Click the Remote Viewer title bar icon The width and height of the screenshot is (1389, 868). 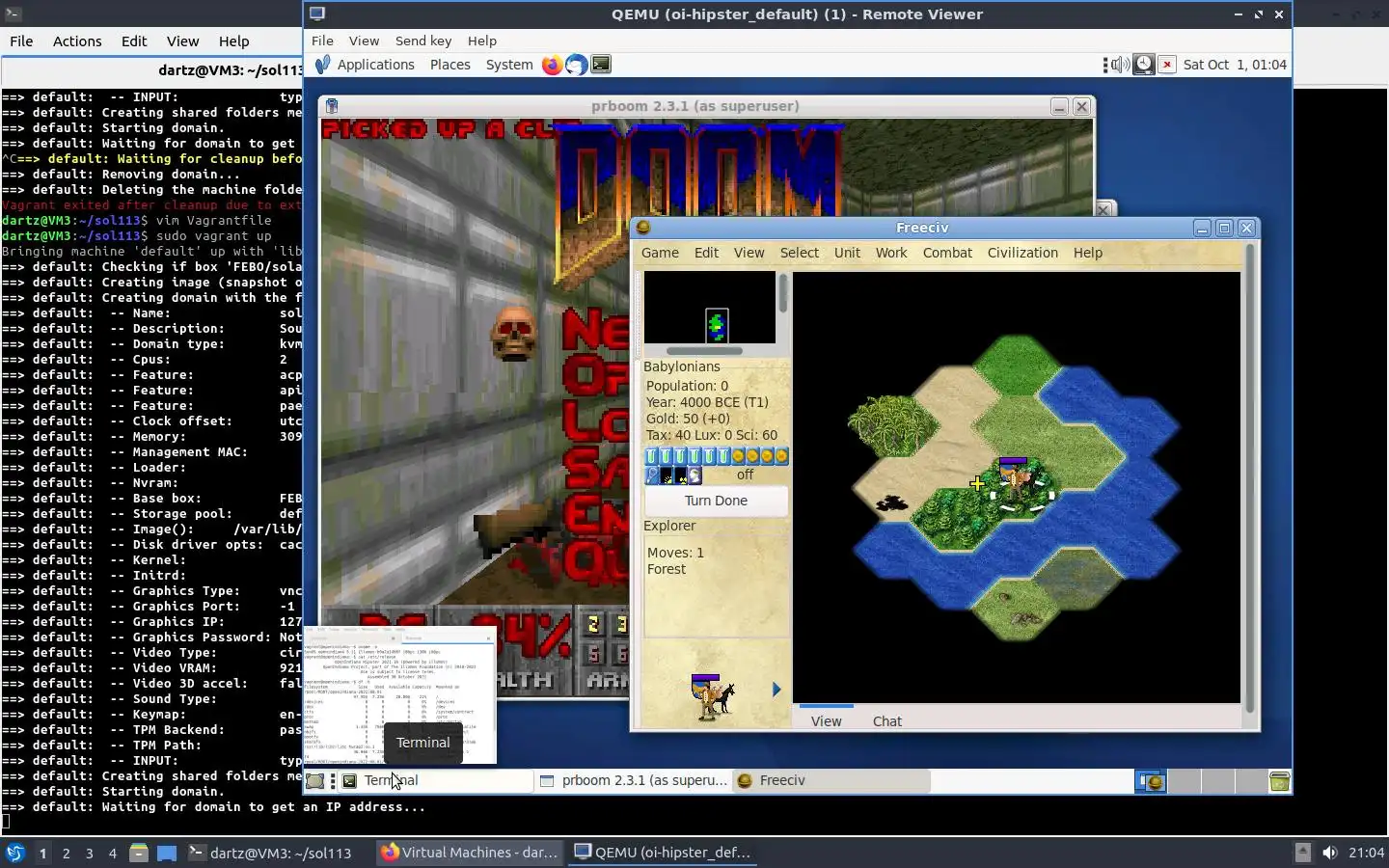(x=317, y=14)
